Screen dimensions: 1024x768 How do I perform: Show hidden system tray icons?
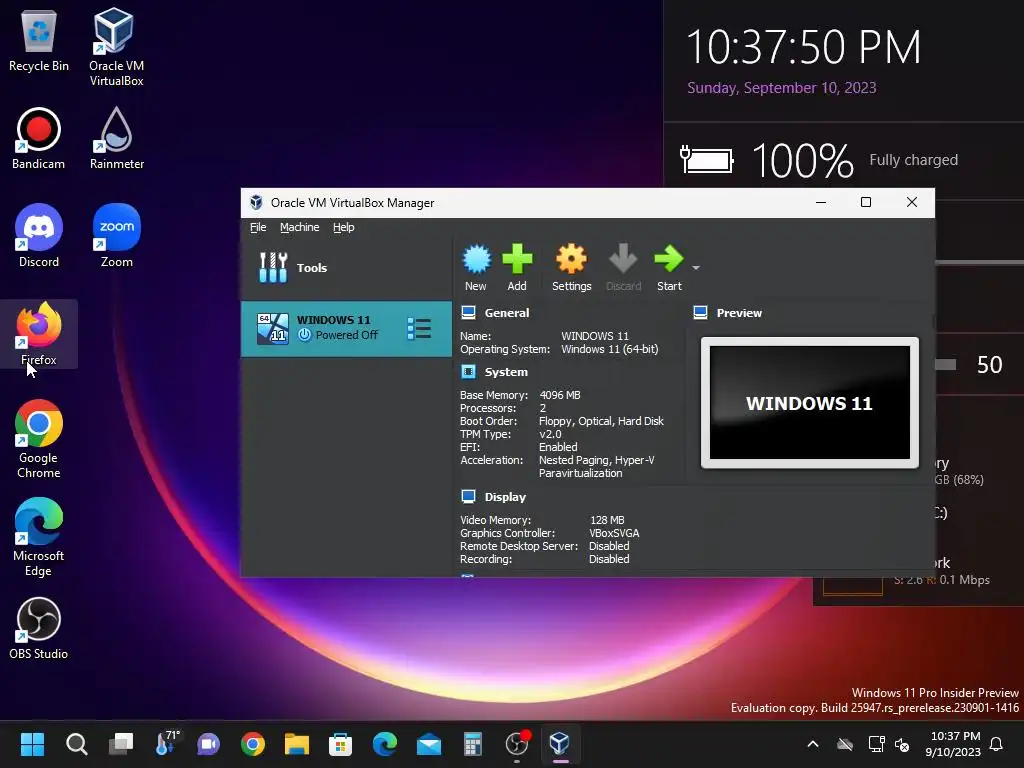[813, 744]
